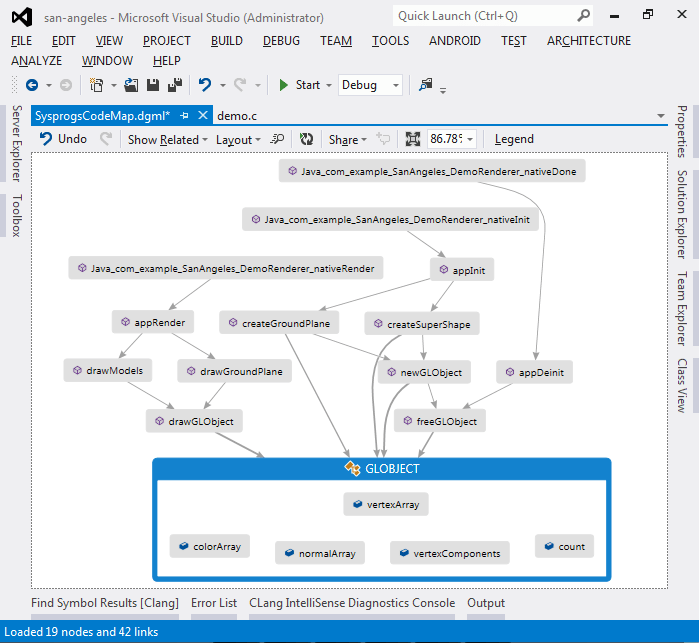The width and height of the screenshot is (699, 643).
Task: Select the colorArray field node
Action: [x=210, y=546]
